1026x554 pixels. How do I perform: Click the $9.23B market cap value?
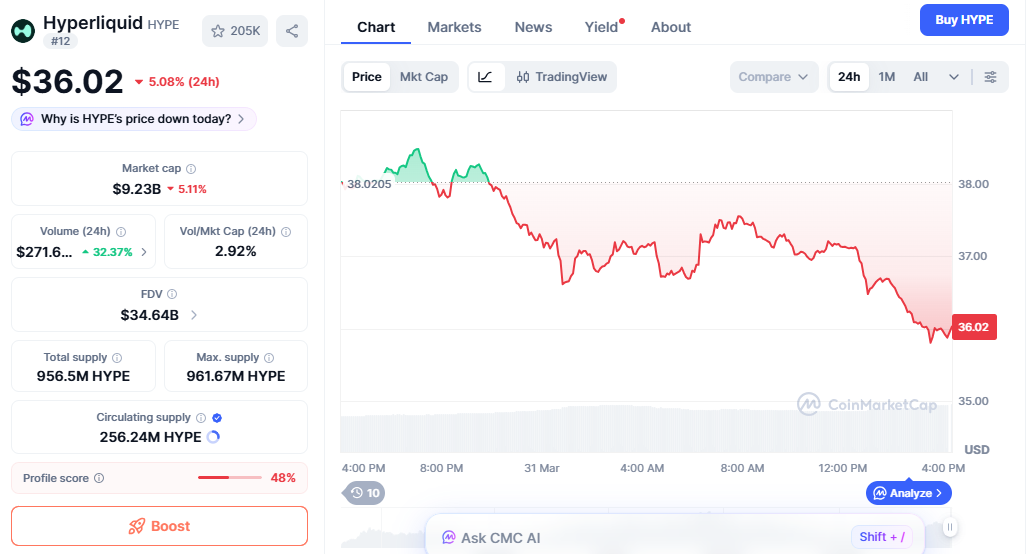[x=137, y=189]
